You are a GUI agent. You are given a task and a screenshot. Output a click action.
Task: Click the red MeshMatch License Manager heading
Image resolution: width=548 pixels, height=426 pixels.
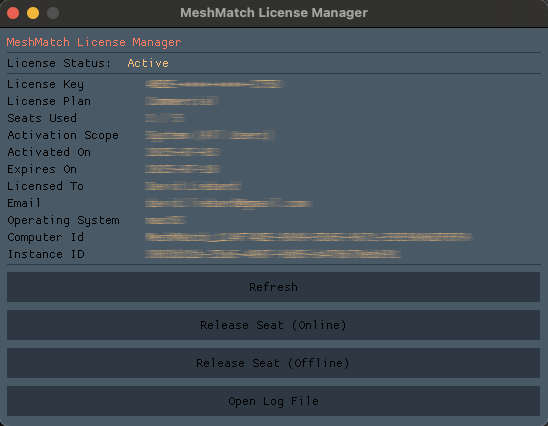(x=94, y=42)
